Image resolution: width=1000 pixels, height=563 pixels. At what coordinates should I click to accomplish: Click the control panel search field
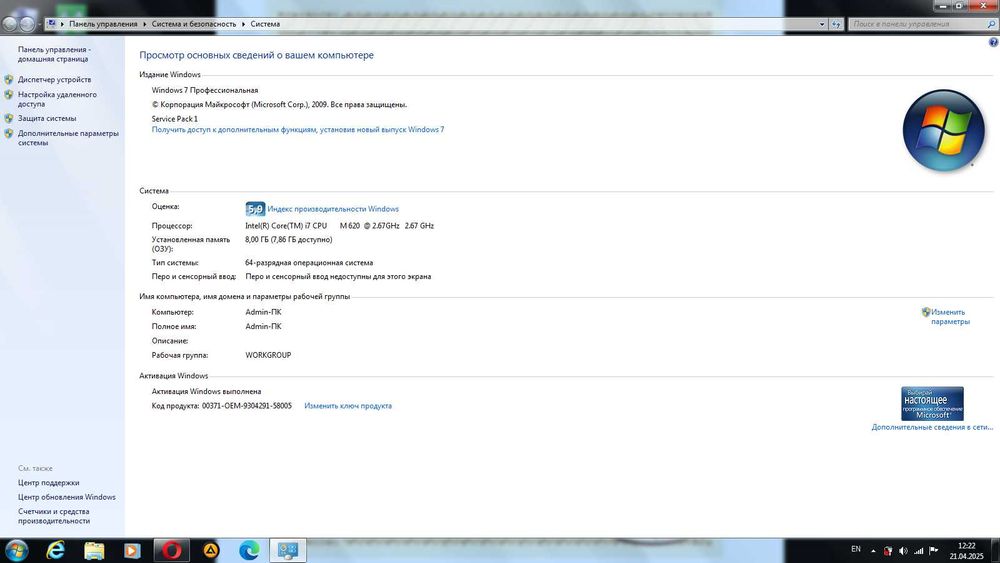[917, 24]
